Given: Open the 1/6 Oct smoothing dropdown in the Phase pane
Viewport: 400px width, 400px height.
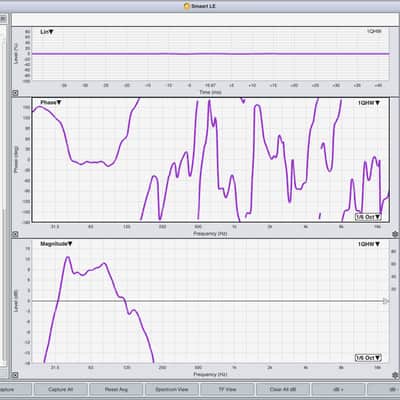Looking at the screenshot, I should [368, 217].
